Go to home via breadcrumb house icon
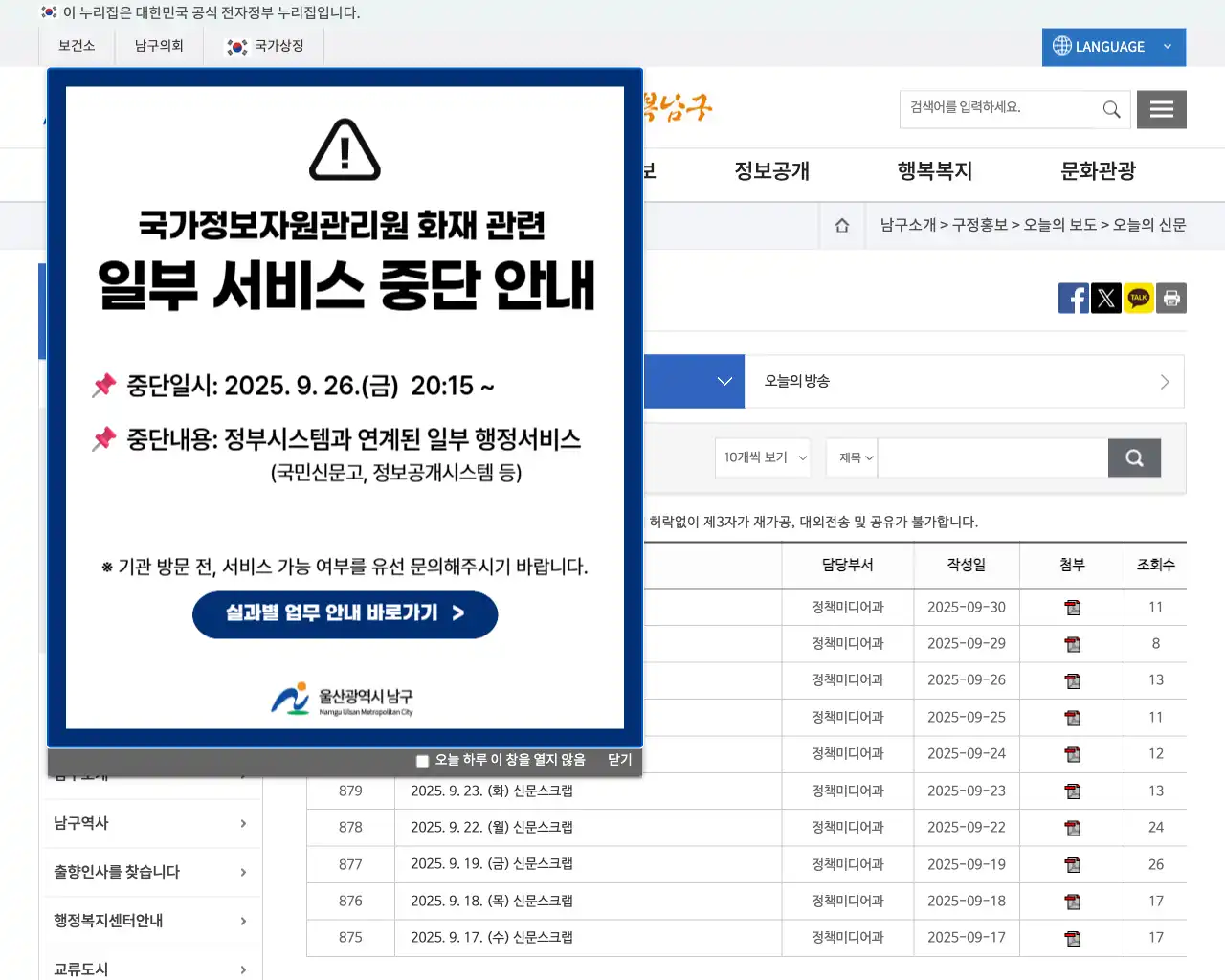This screenshot has width=1225, height=980. [842, 225]
